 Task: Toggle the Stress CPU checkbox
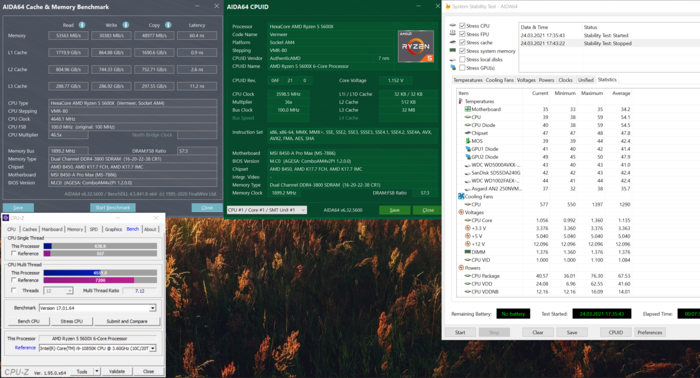click(x=462, y=25)
